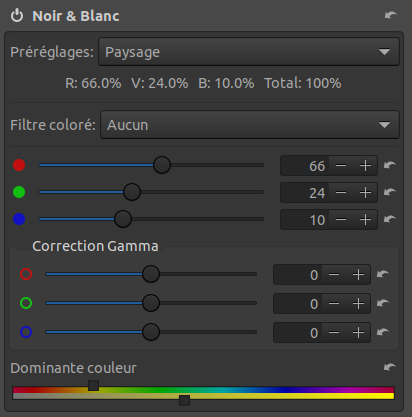
Task: Reset the red channel mixer slider
Action: pyautogui.click(x=390, y=165)
